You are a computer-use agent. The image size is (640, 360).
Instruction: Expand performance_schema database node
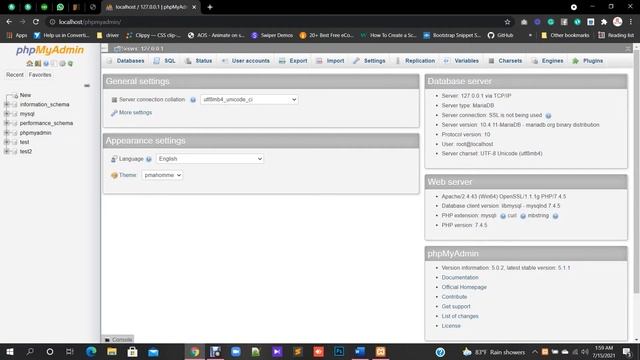pos(7,123)
